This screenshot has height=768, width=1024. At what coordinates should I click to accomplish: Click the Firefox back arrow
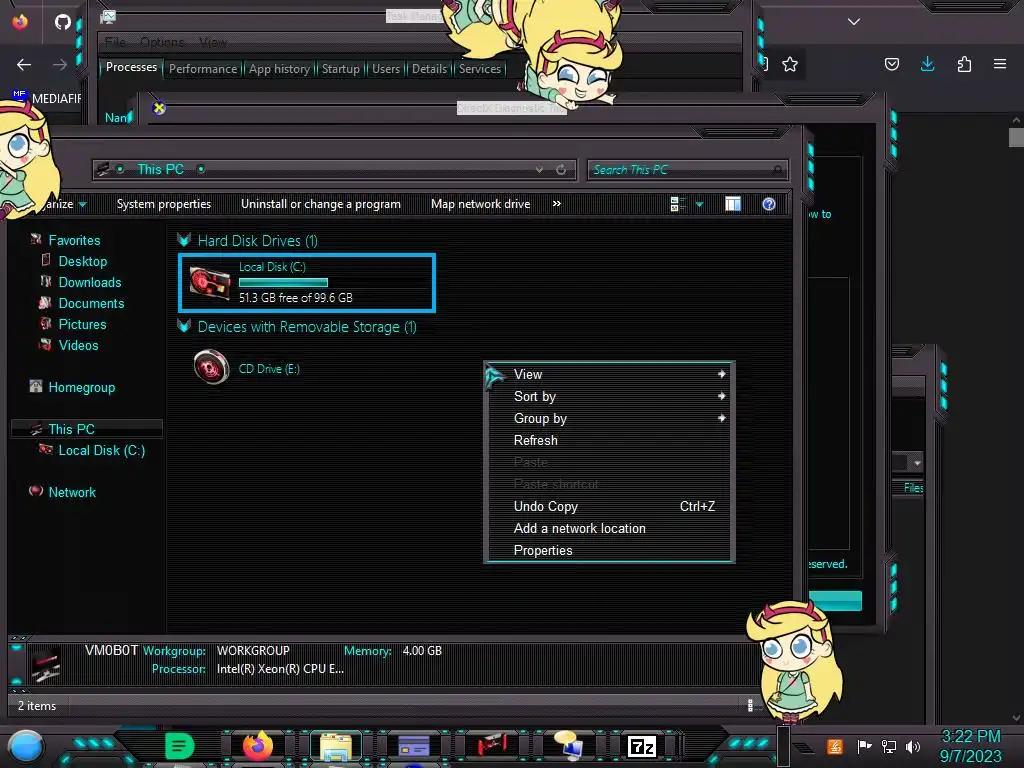click(24, 64)
